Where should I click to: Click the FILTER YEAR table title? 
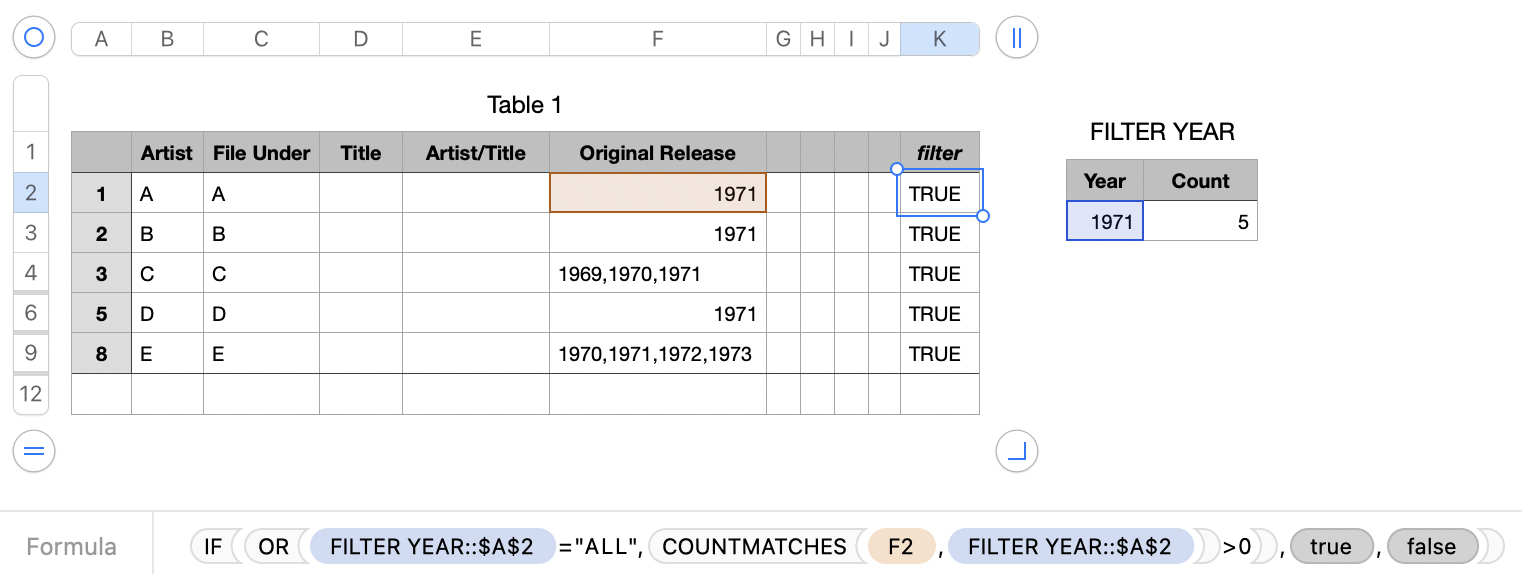[1162, 132]
